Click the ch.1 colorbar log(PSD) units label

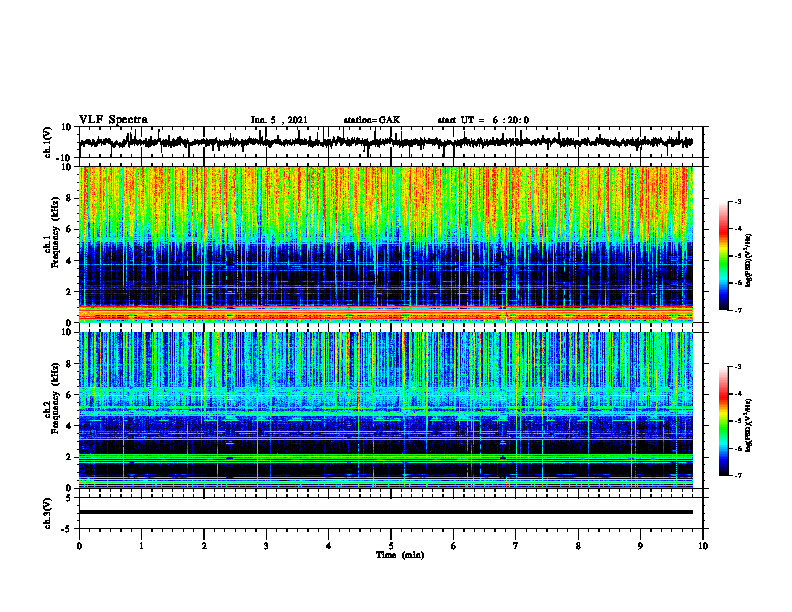[749, 260]
